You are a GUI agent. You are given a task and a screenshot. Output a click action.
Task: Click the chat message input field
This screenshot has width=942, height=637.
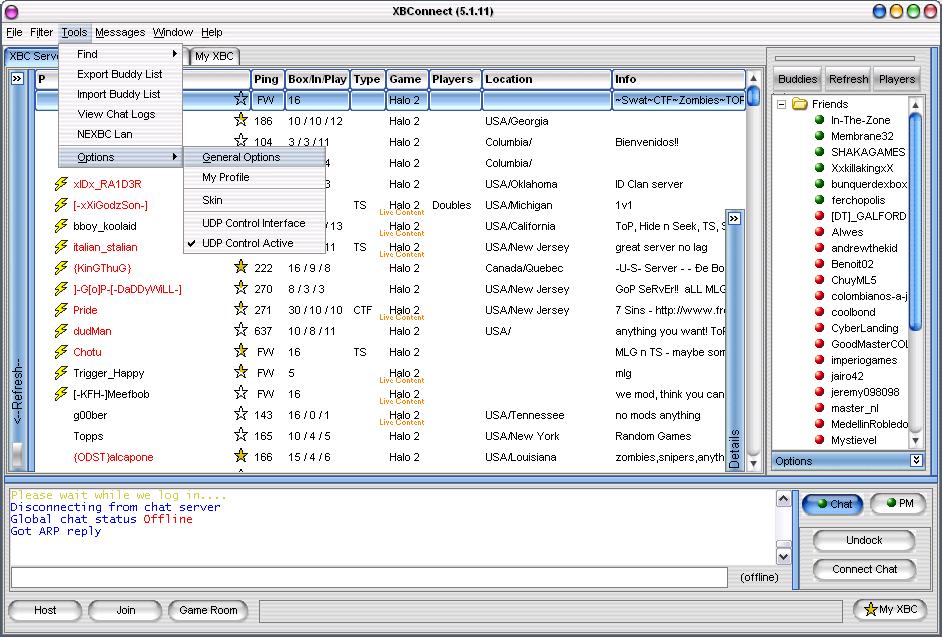pyautogui.click(x=369, y=578)
